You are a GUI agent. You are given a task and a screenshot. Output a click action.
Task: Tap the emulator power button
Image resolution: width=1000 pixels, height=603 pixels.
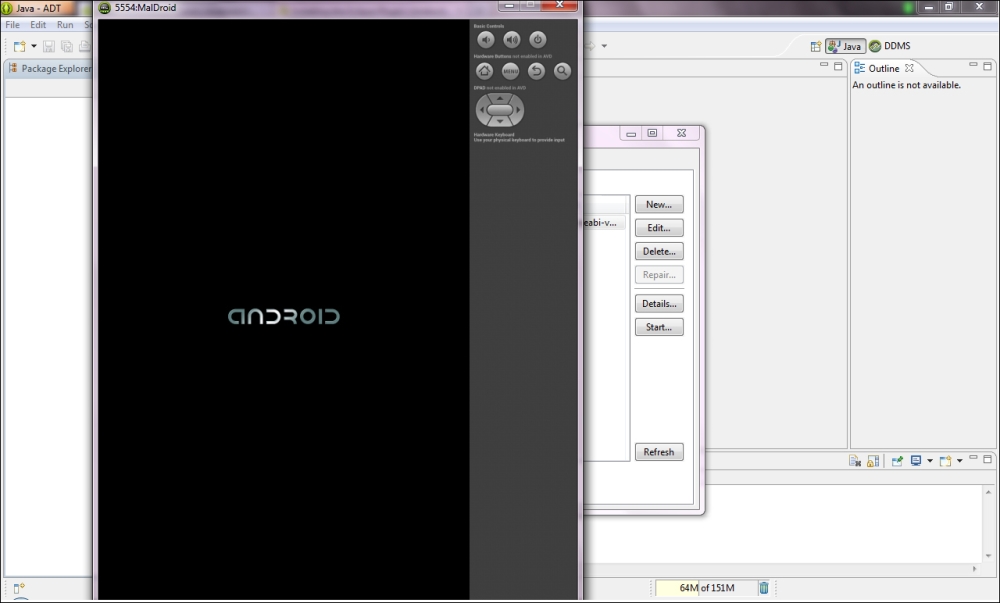(x=538, y=40)
